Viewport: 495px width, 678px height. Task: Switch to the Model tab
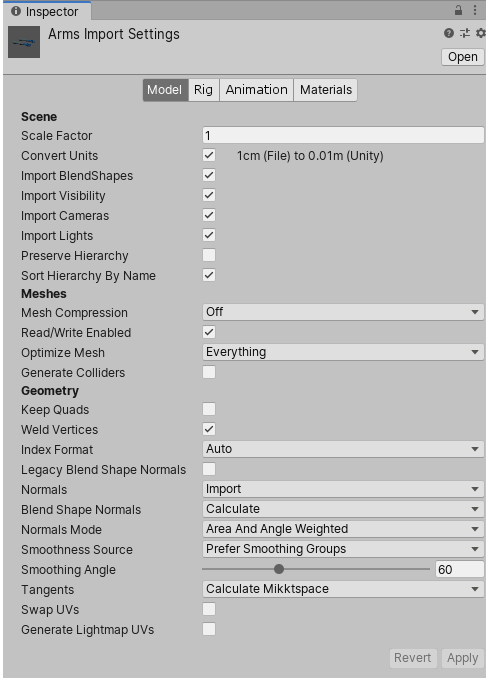coord(166,90)
